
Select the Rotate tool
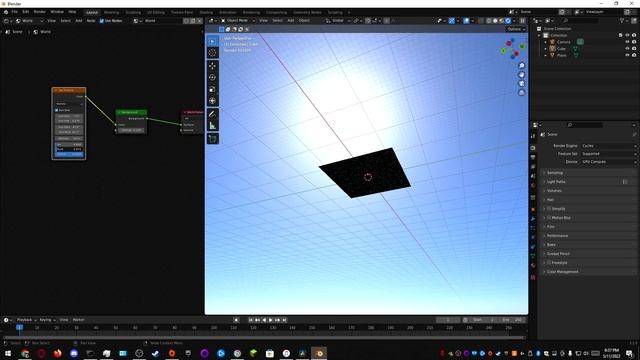[212, 78]
